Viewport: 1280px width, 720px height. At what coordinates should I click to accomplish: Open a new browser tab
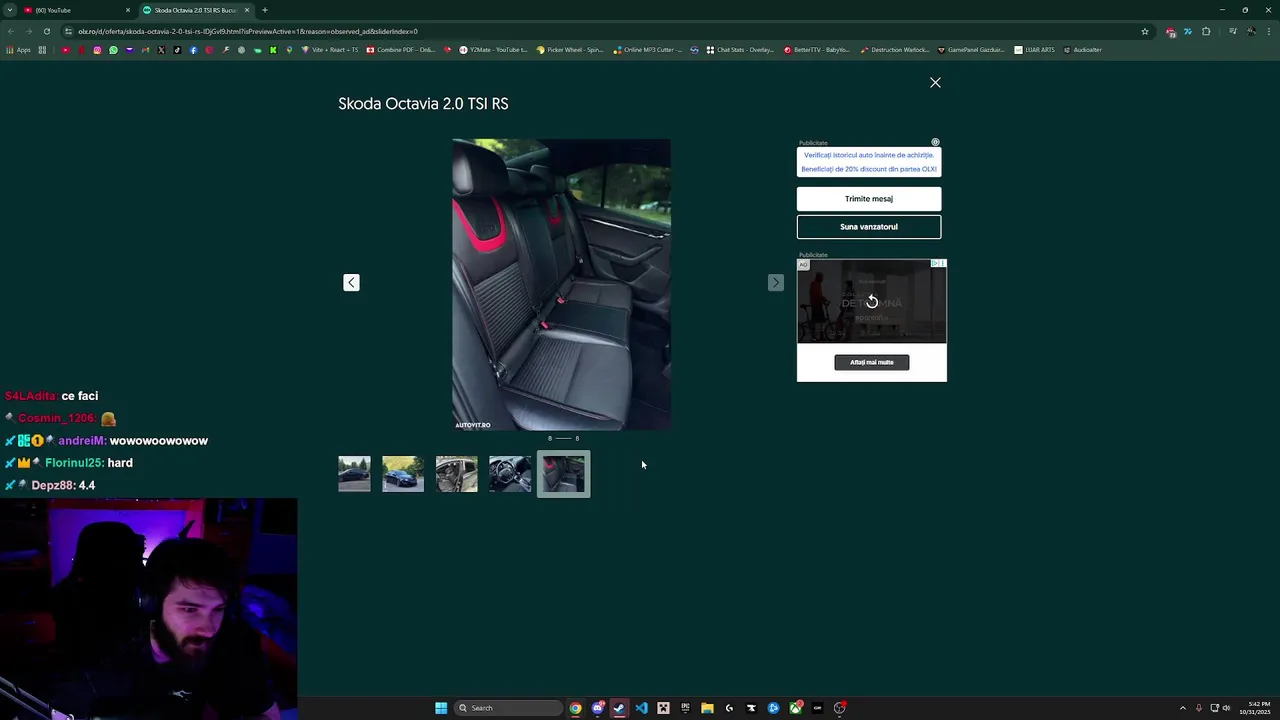pos(265,10)
